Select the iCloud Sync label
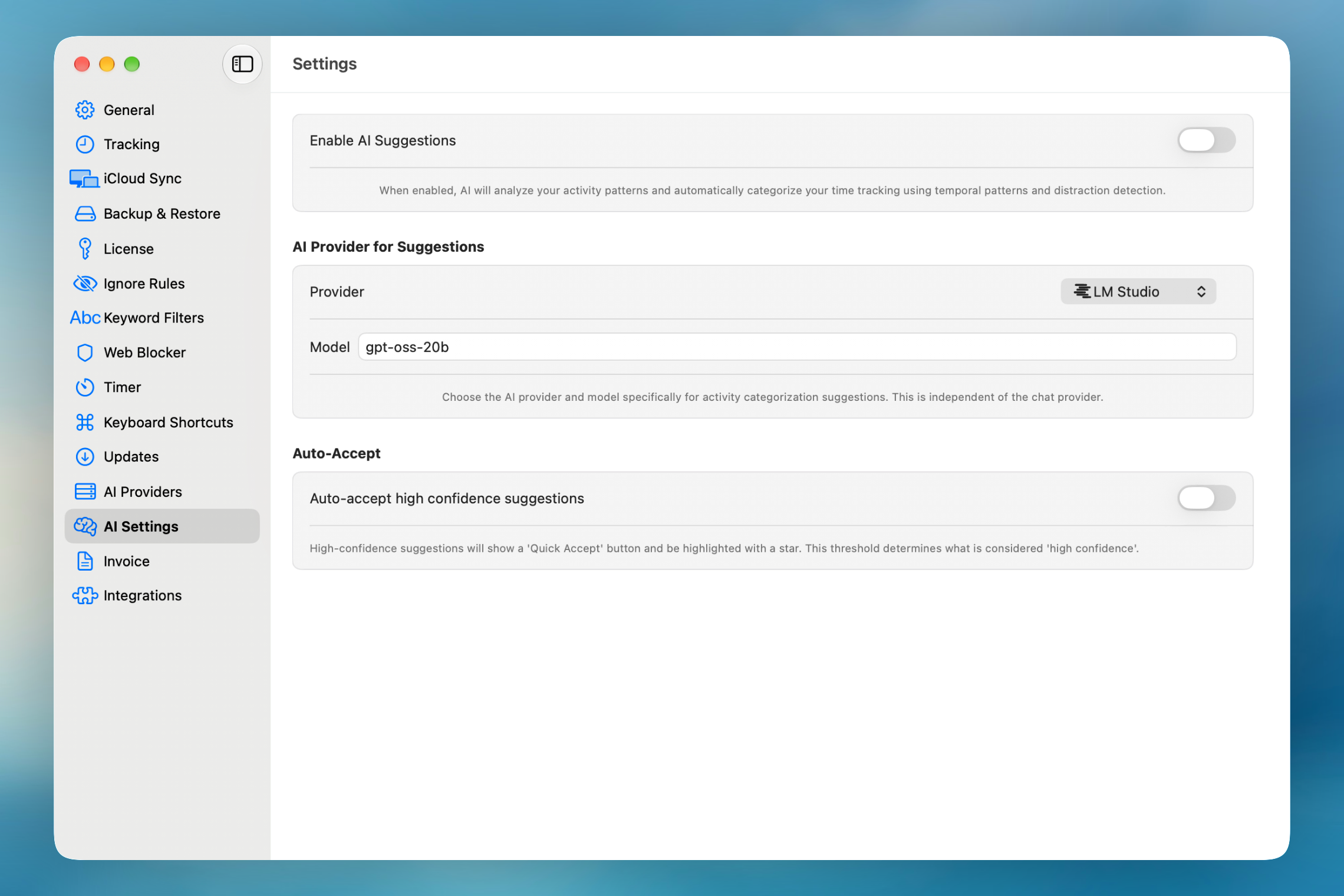This screenshot has width=1344, height=896. coord(143,179)
